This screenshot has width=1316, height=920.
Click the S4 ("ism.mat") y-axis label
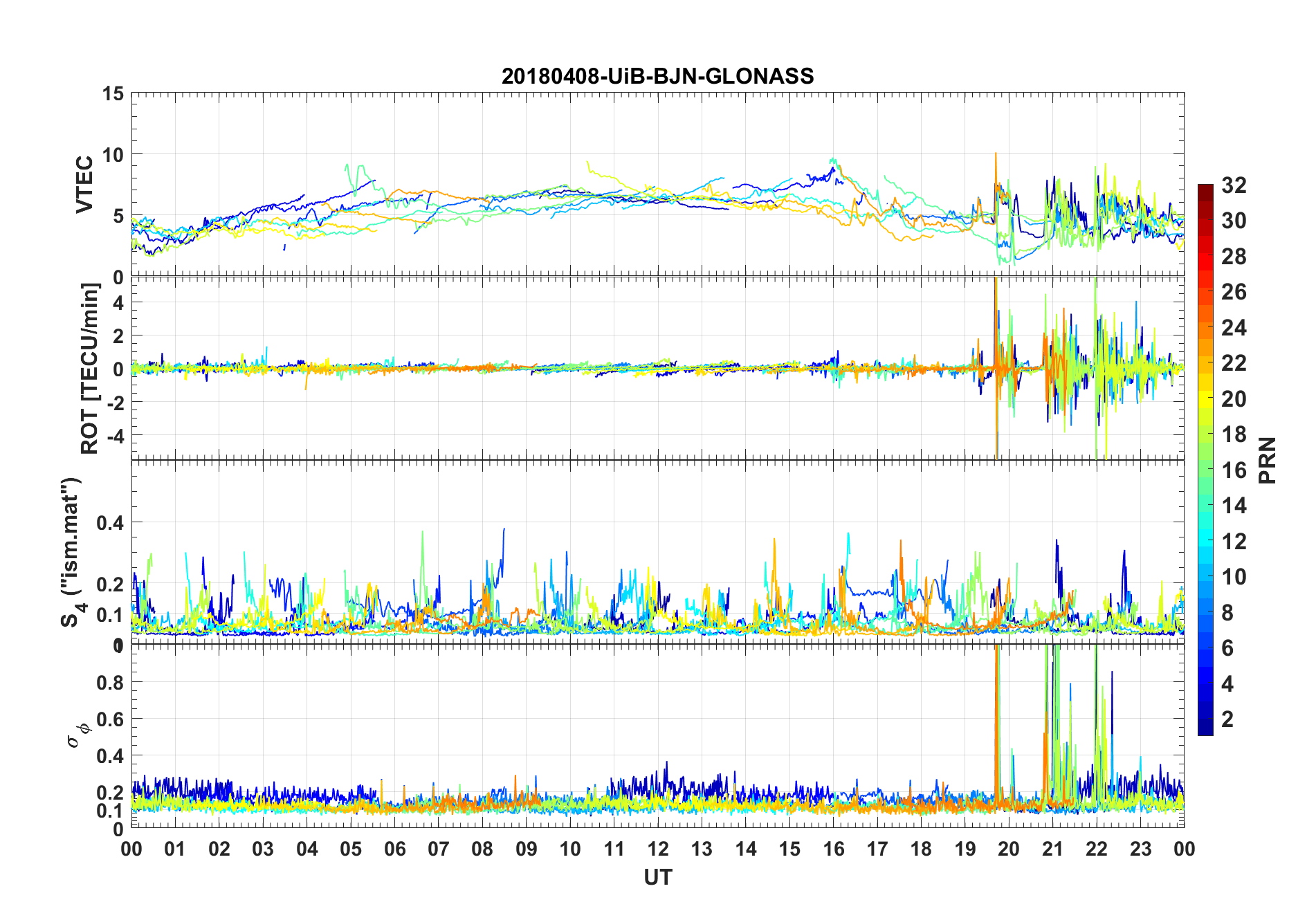(71, 552)
